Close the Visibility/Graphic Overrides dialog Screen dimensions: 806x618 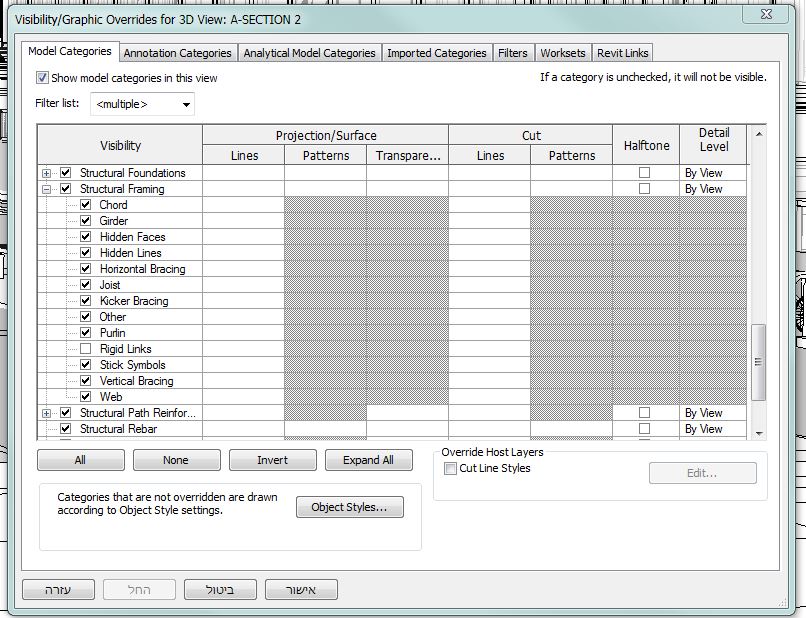pyautogui.click(x=765, y=14)
